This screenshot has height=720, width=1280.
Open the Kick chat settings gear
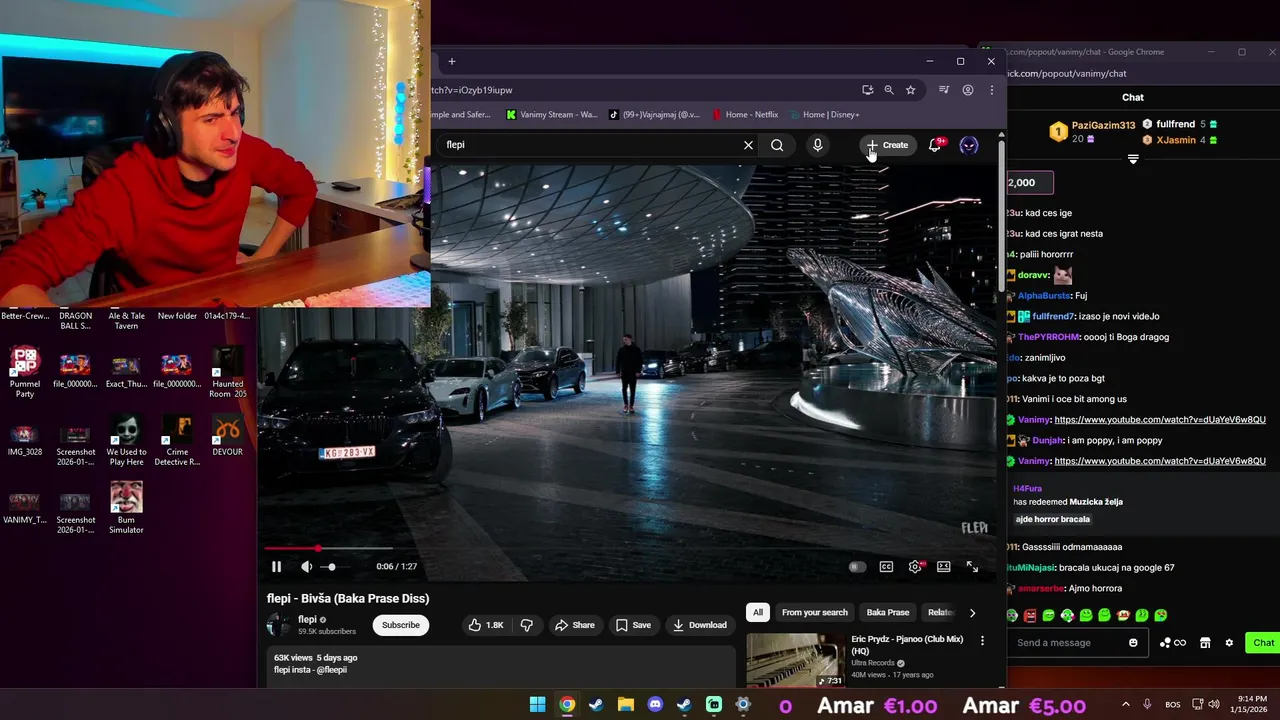[x=1229, y=643]
